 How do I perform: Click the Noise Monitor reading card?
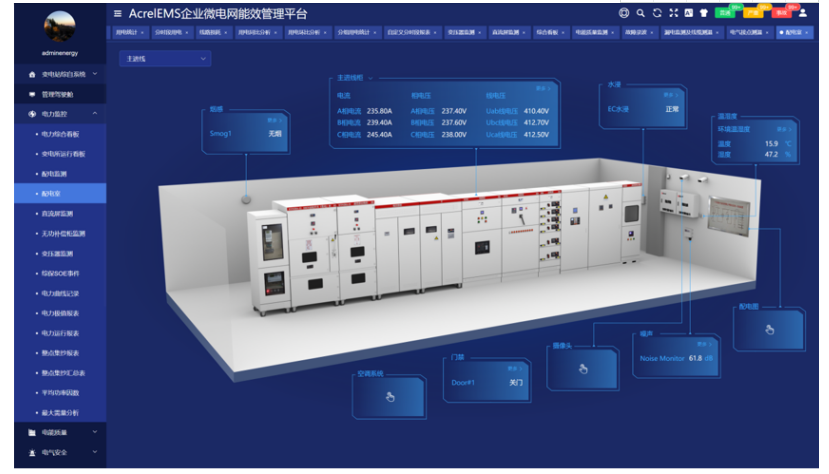[x=674, y=356]
